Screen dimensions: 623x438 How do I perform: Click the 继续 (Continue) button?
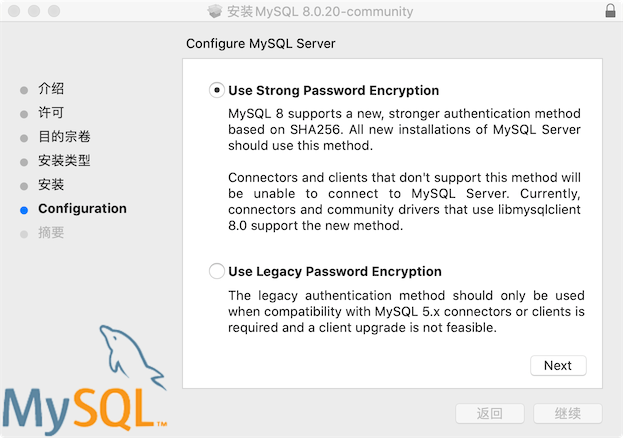tap(567, 413)
